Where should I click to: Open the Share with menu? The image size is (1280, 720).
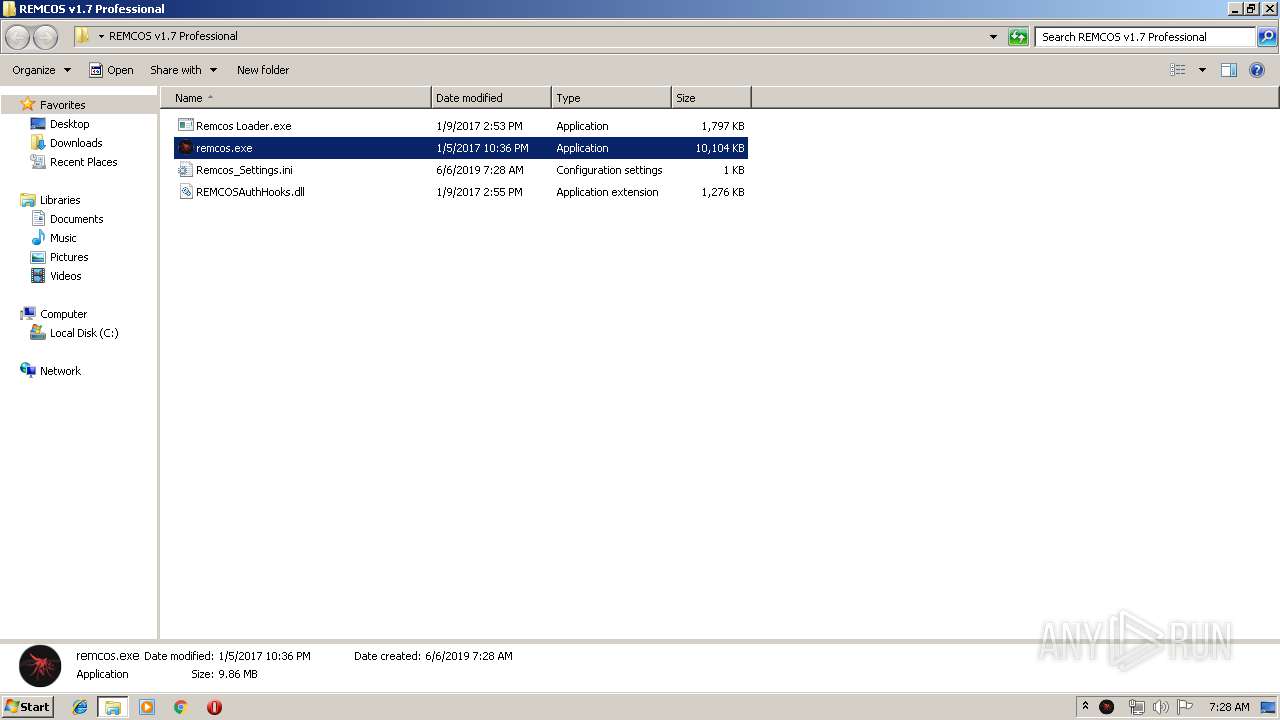[x=183, y=70]
